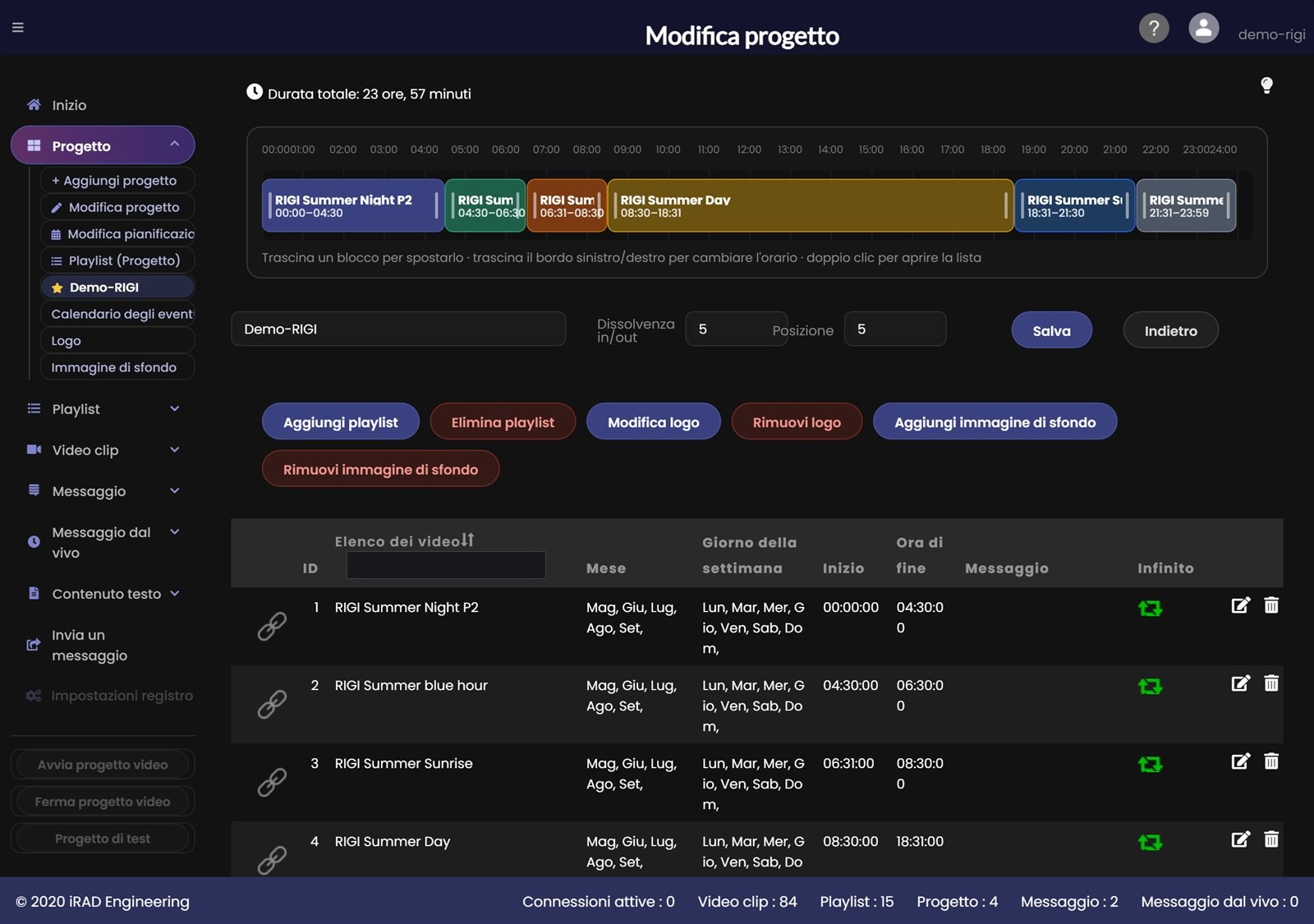Toggle infinite loop for RIGI Summer Day
Screen dimensions: 1314x924
pyautogui.click(x=1150, y=843)
